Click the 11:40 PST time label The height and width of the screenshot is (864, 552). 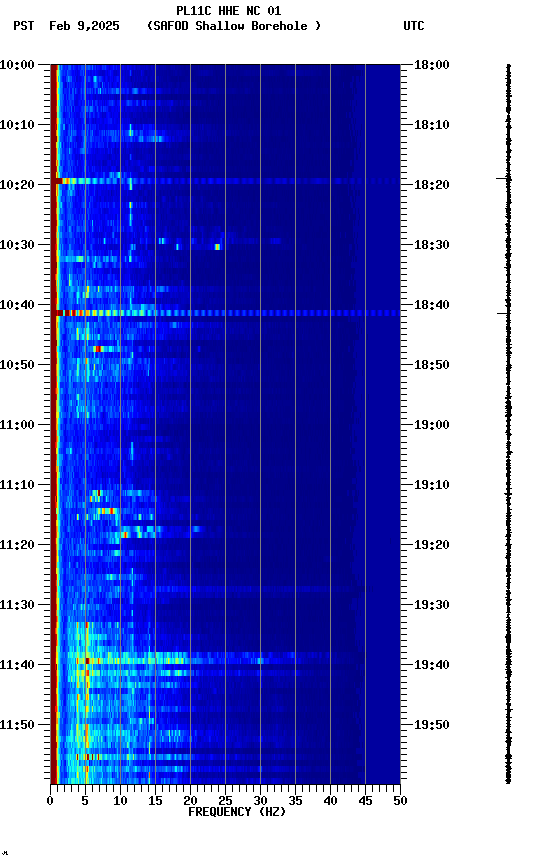[17, 665]
